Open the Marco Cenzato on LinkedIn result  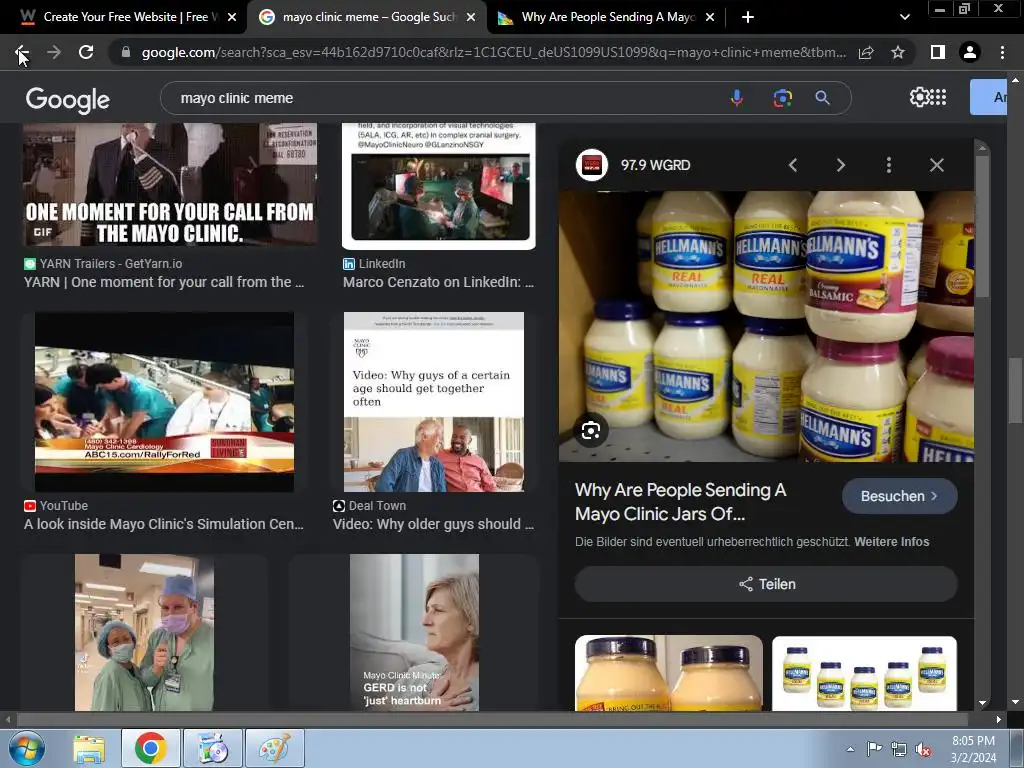pyautogui.click(x=438, y=282)
